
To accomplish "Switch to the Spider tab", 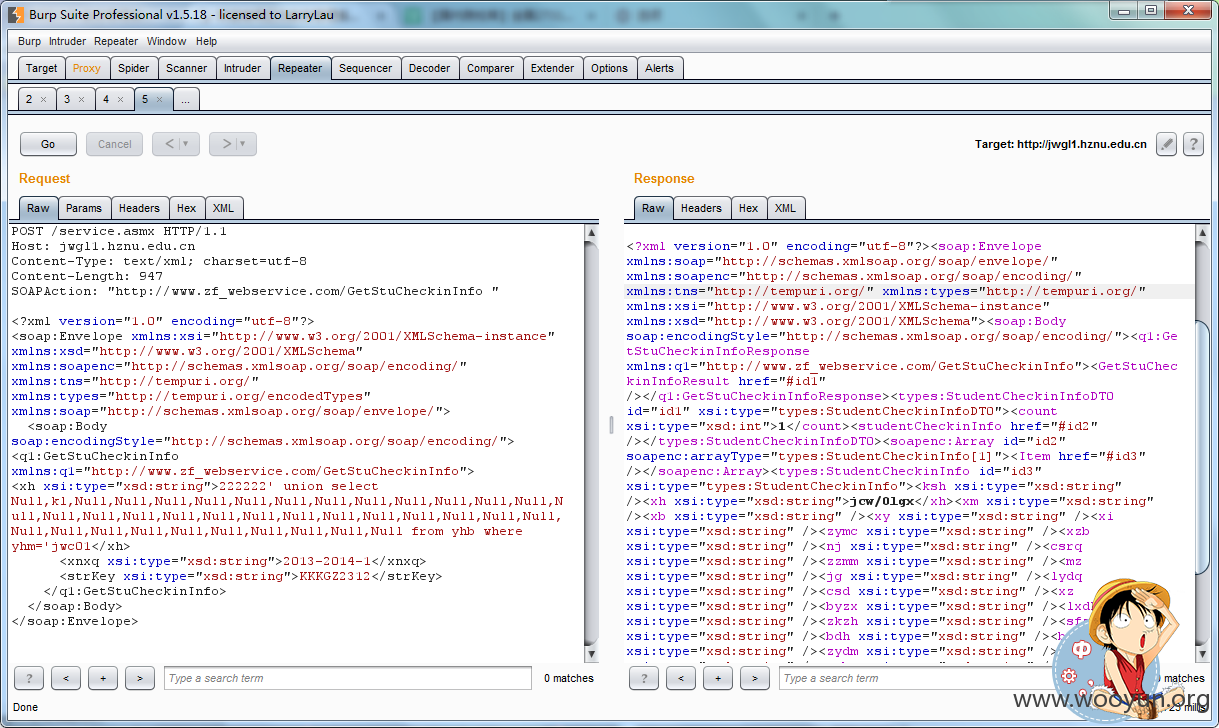I will click(x=133, y=68).
